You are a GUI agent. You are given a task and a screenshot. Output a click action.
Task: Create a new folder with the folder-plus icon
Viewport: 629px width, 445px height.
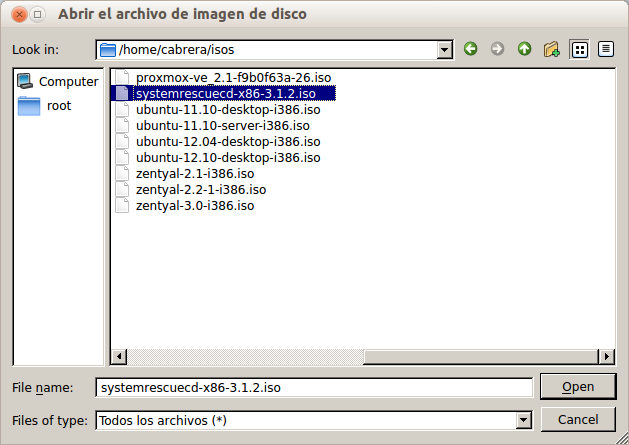pyautogui.click(x=552, y=49)
